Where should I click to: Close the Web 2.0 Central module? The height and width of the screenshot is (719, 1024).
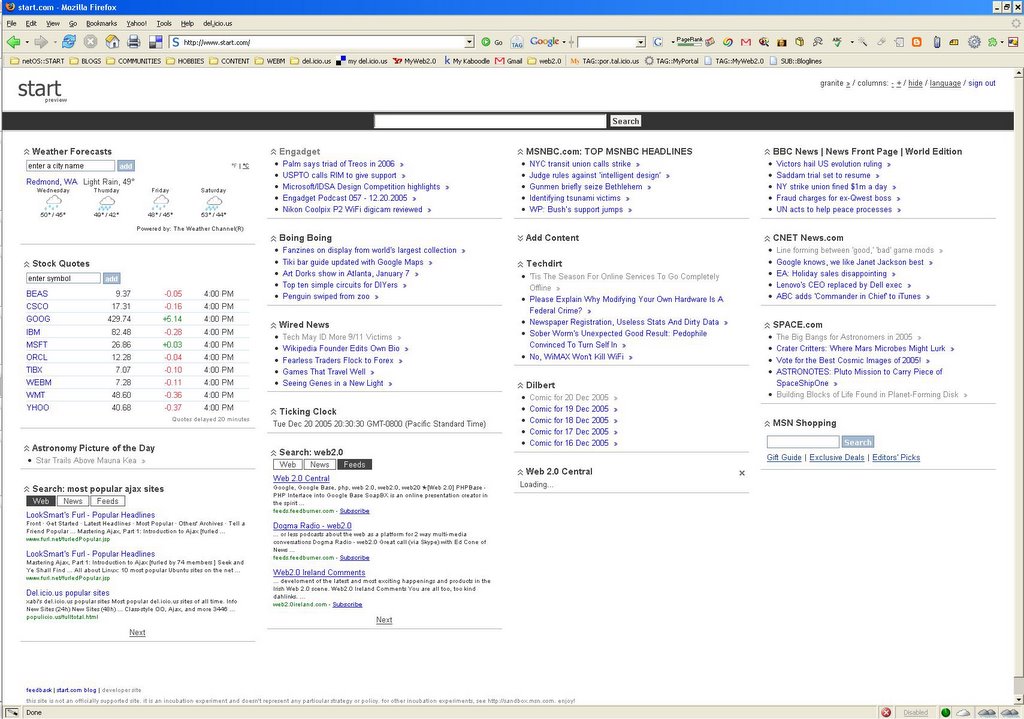tap(742, 473)
